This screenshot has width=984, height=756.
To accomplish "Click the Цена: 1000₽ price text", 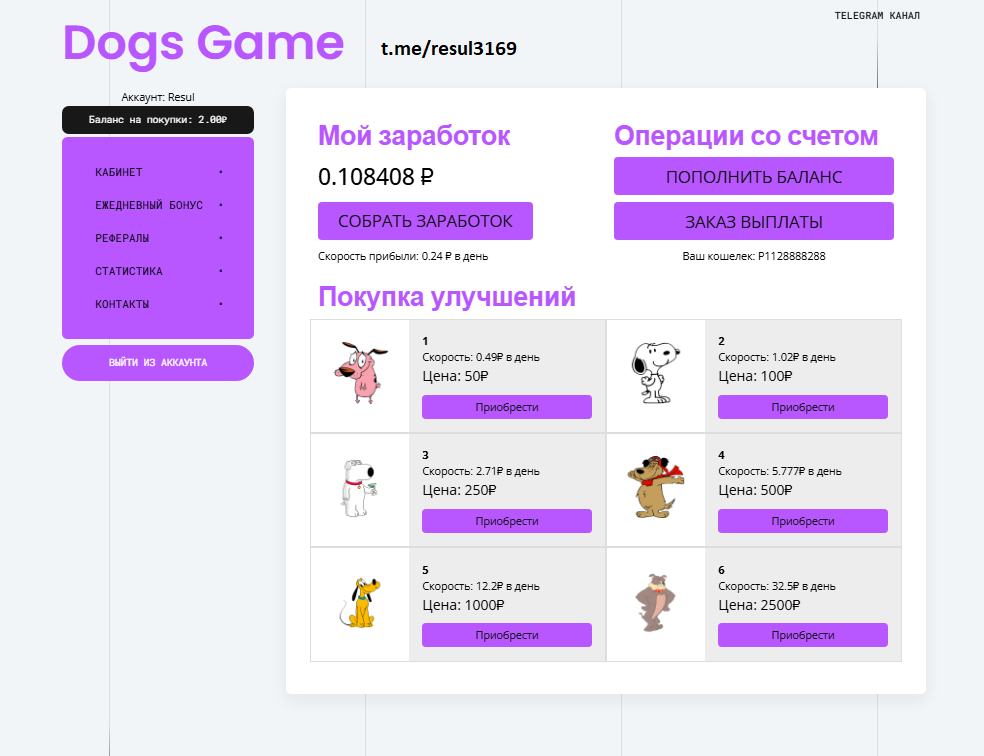I will coord(463,605).
